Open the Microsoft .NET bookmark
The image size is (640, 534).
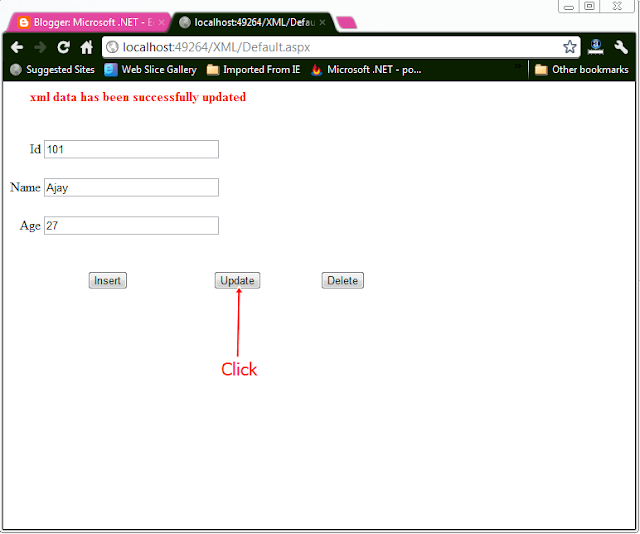pos(366,70)
